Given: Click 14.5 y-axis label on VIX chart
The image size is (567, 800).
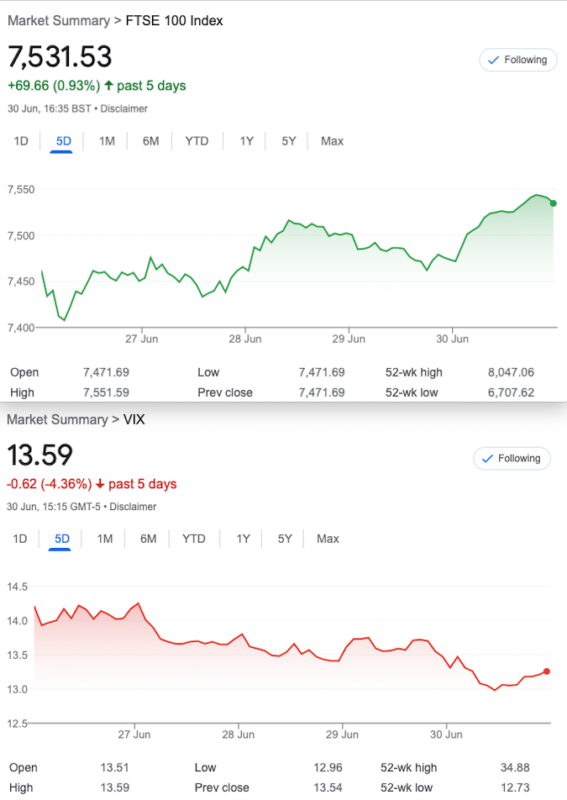Looking at the screenshot, I should [x=17, y=587].
